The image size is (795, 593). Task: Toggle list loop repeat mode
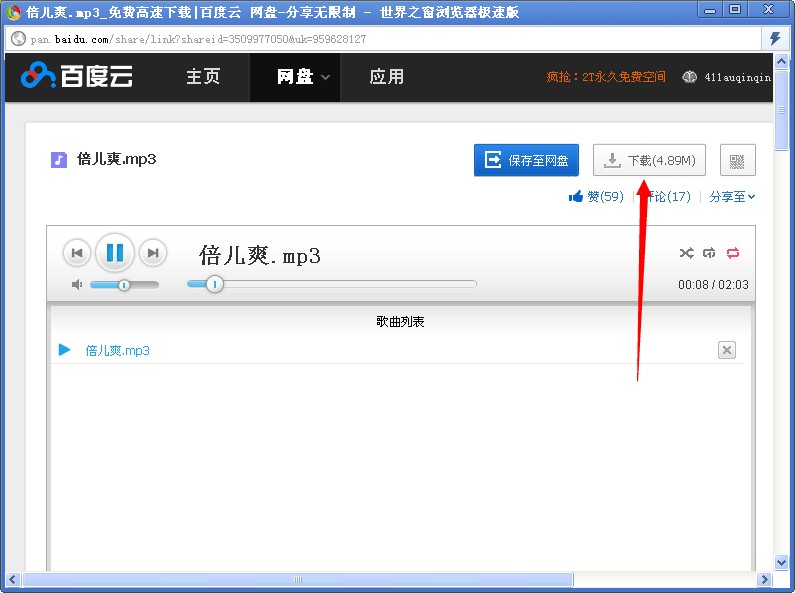pos(733,252)
